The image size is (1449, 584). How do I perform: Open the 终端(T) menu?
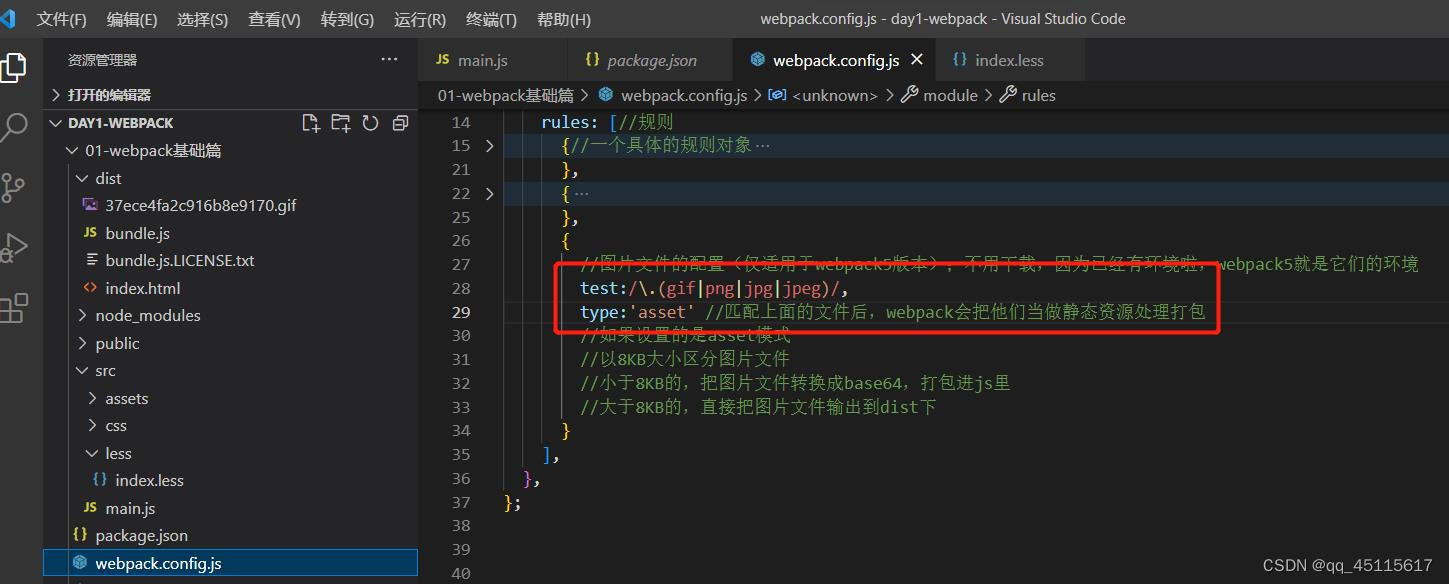[492, 19]
